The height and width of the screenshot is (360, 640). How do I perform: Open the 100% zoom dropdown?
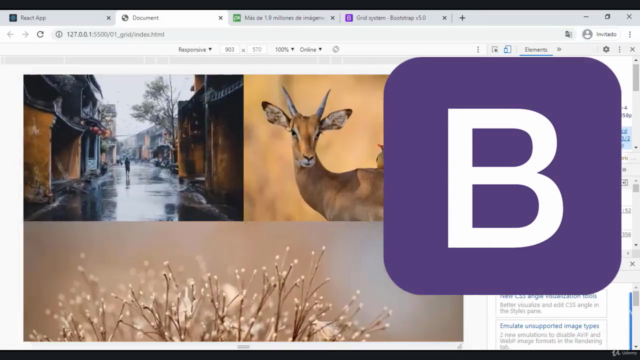click(x=284, y=49)
